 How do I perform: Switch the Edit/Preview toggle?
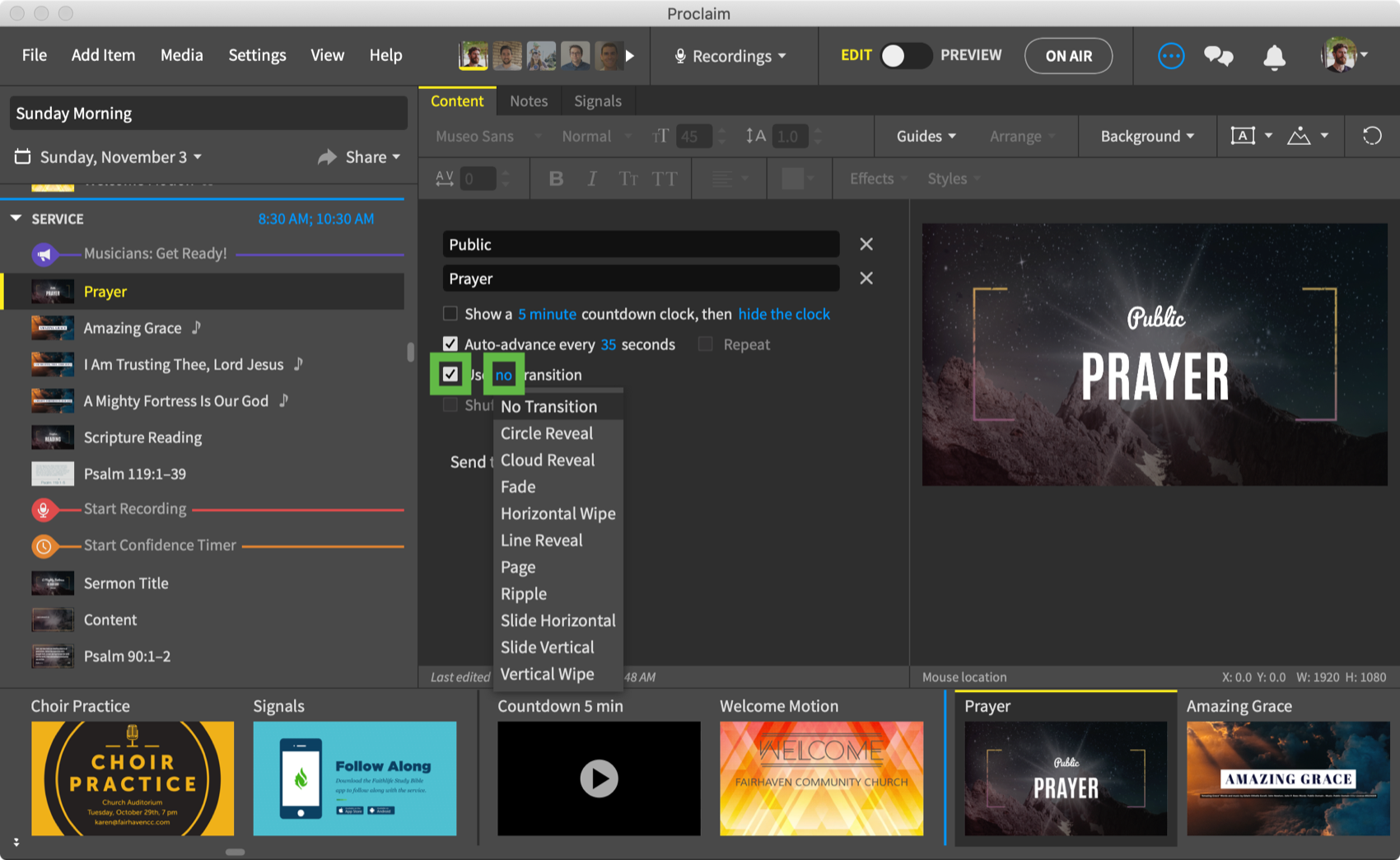905,55
